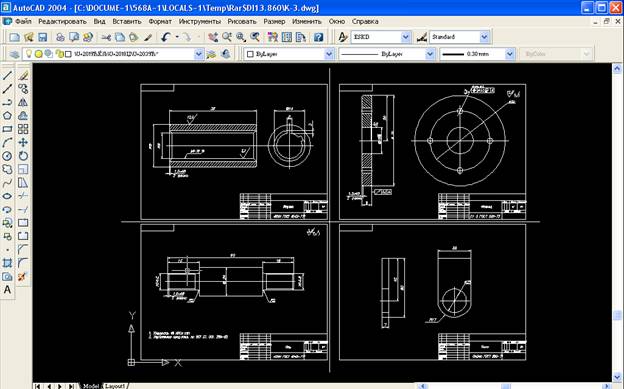Expand the ByLayer linetype dropdown
The image size is (624, 389).
tap(429, 54)
